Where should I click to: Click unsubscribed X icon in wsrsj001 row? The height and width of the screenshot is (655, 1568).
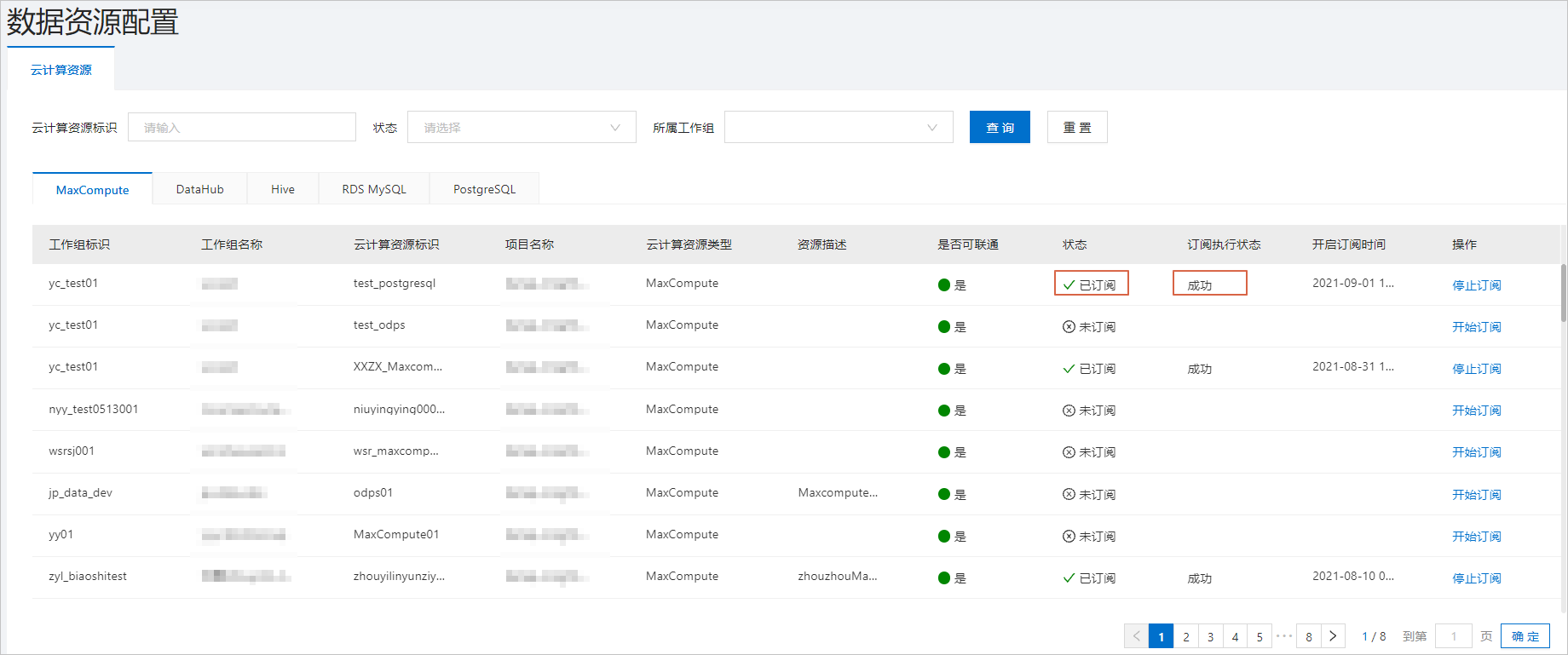1069,452
